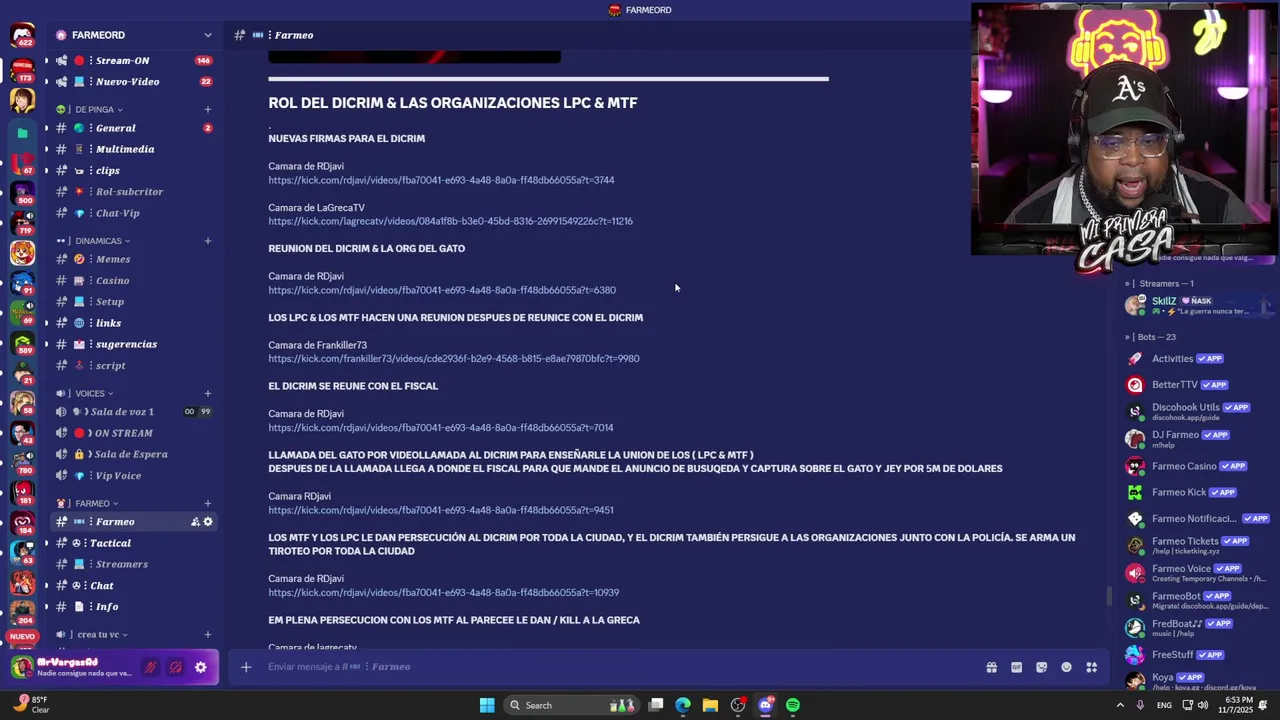Image resolution: width=1280 pixels, height=720 pixels.
Task: Toggle headphone deafen in user panel
Action: coord(175,667)
